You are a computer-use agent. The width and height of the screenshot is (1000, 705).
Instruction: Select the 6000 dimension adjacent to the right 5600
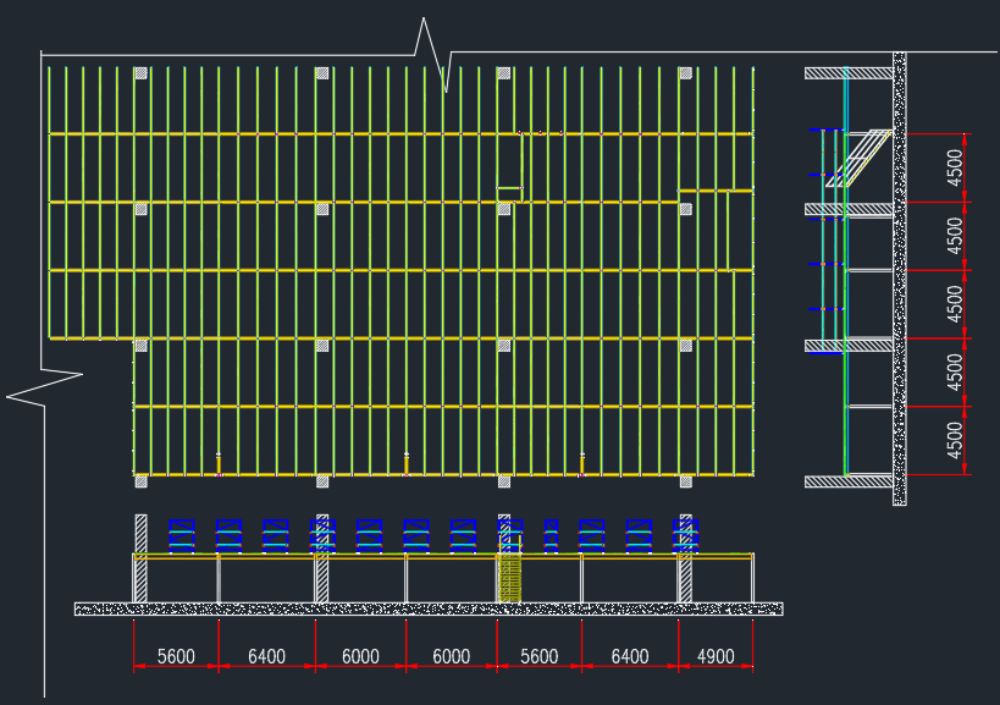pos(451,656)
